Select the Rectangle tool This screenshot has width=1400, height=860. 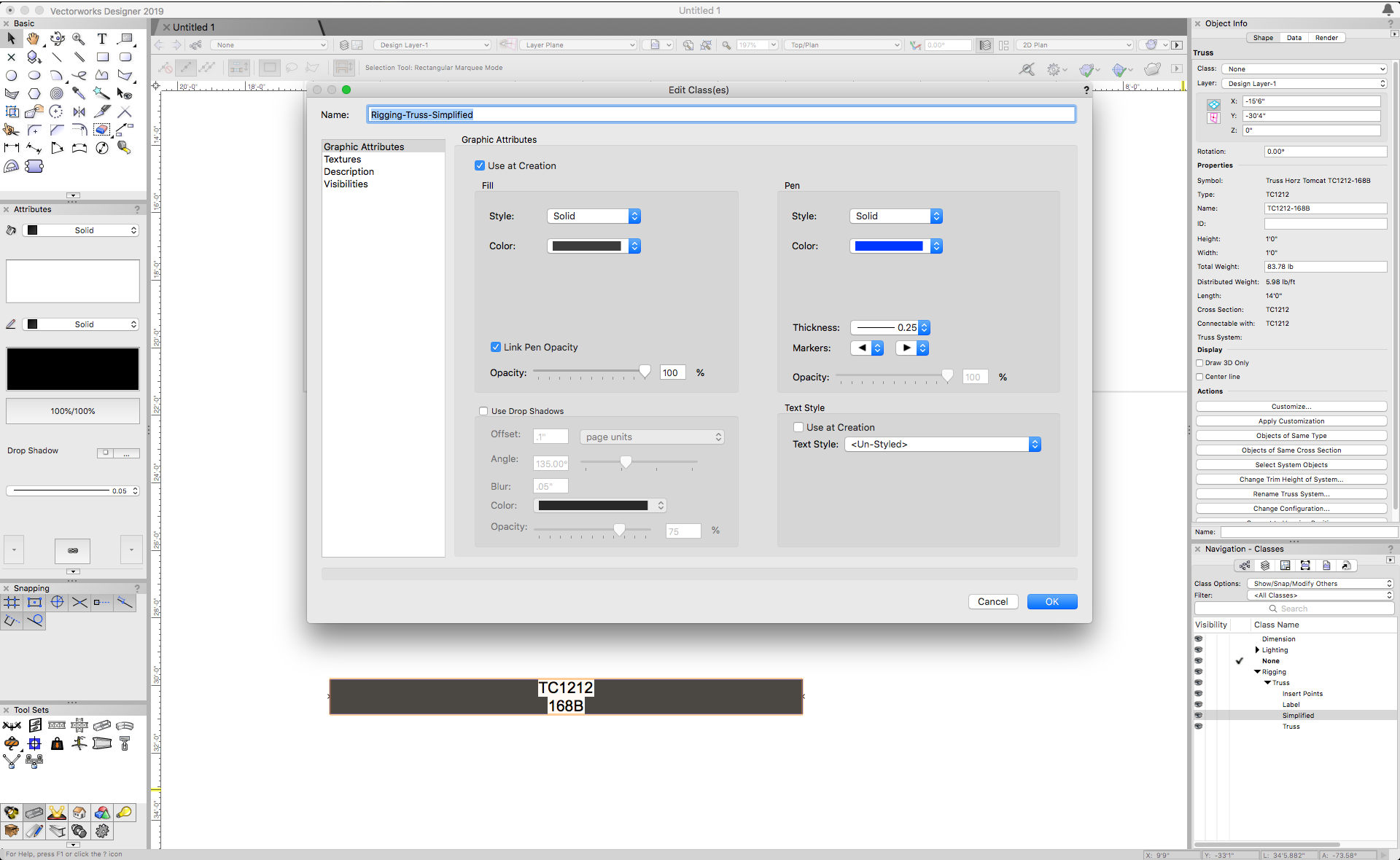point(102,57)
